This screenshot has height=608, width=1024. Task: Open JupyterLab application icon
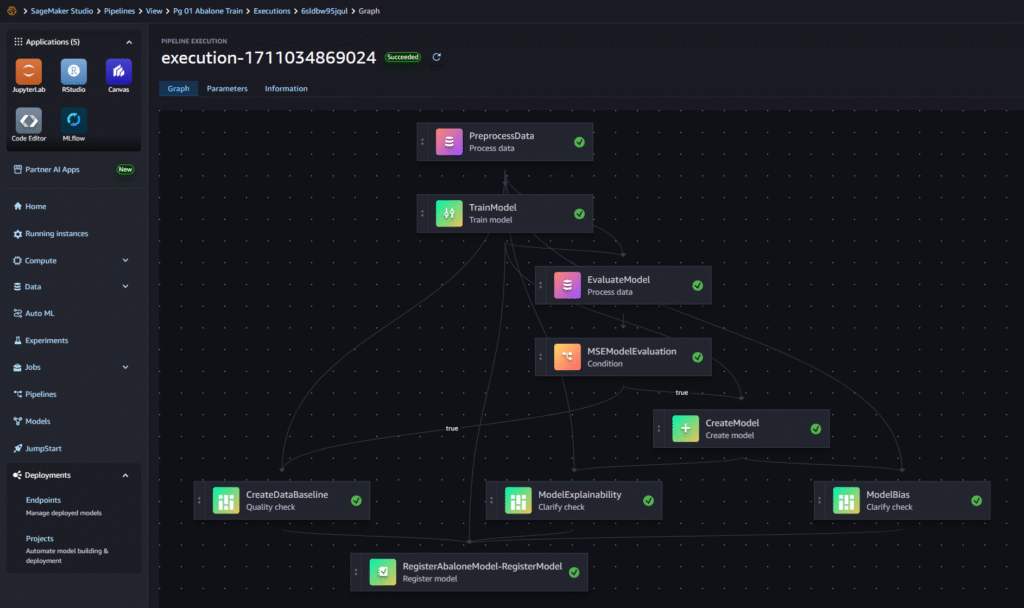(29, 73)
